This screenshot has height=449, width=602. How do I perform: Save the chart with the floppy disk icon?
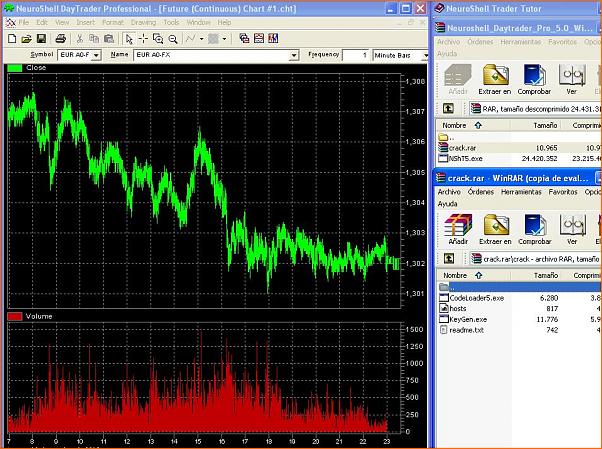[x=41, y=38]
